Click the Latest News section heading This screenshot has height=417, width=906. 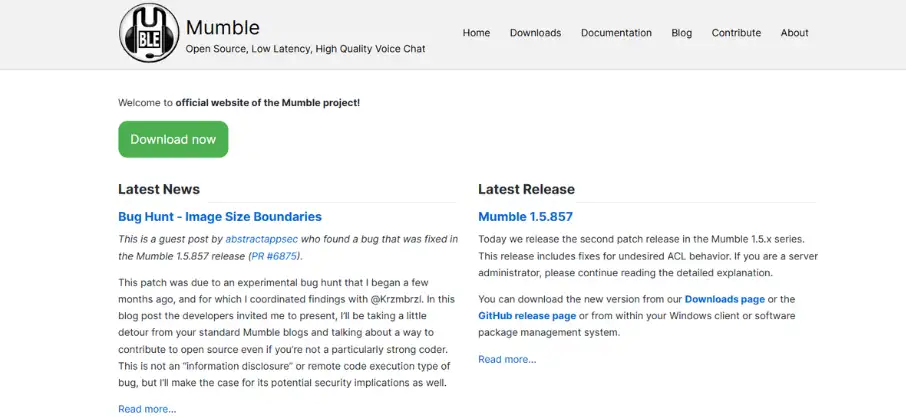pos(159,189)
